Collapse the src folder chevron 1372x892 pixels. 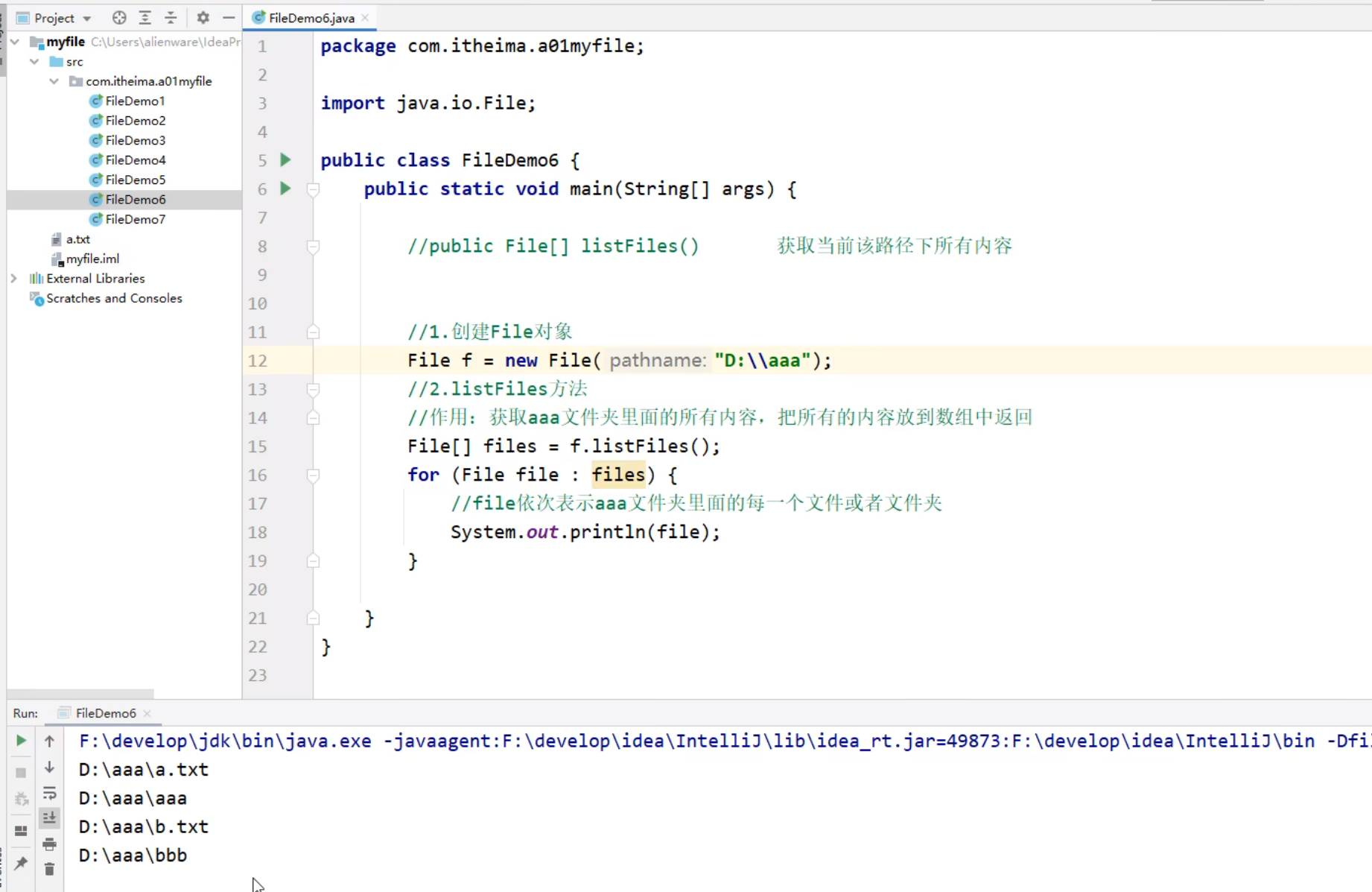click(34, 62)
